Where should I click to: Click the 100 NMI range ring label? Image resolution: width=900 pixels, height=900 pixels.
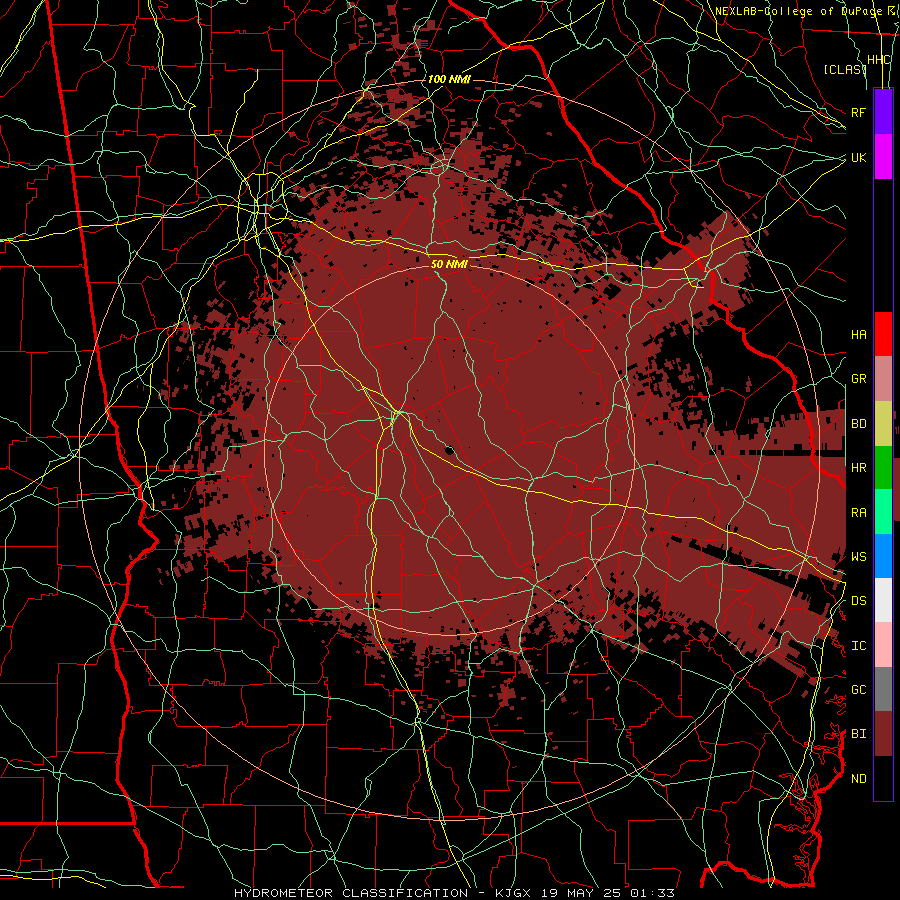pyautogui.click(x=449, y=79)
